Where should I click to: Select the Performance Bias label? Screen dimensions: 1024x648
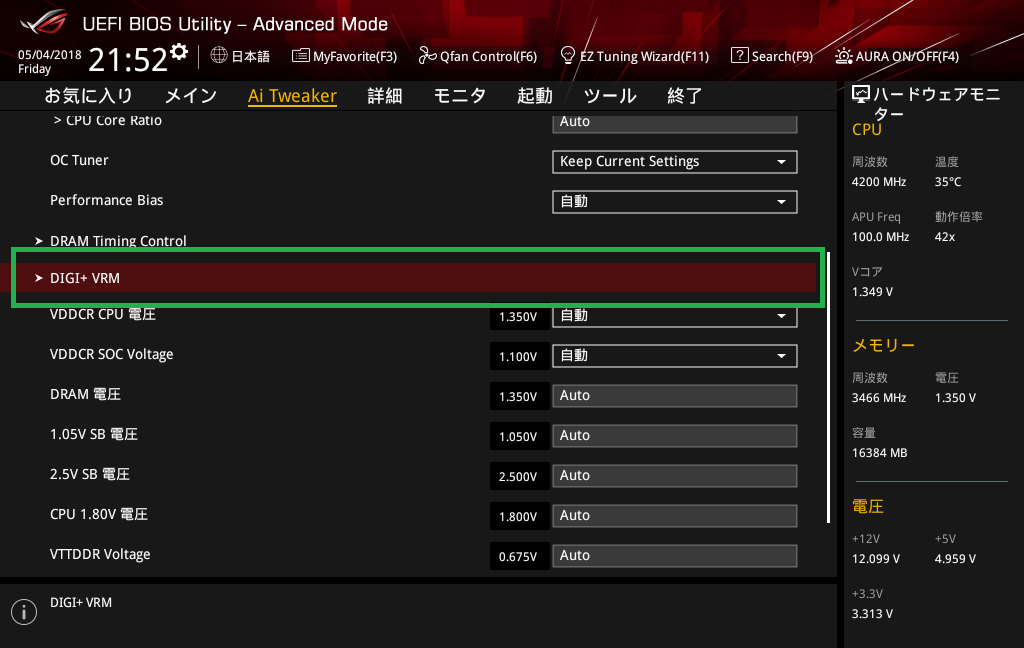106,200
